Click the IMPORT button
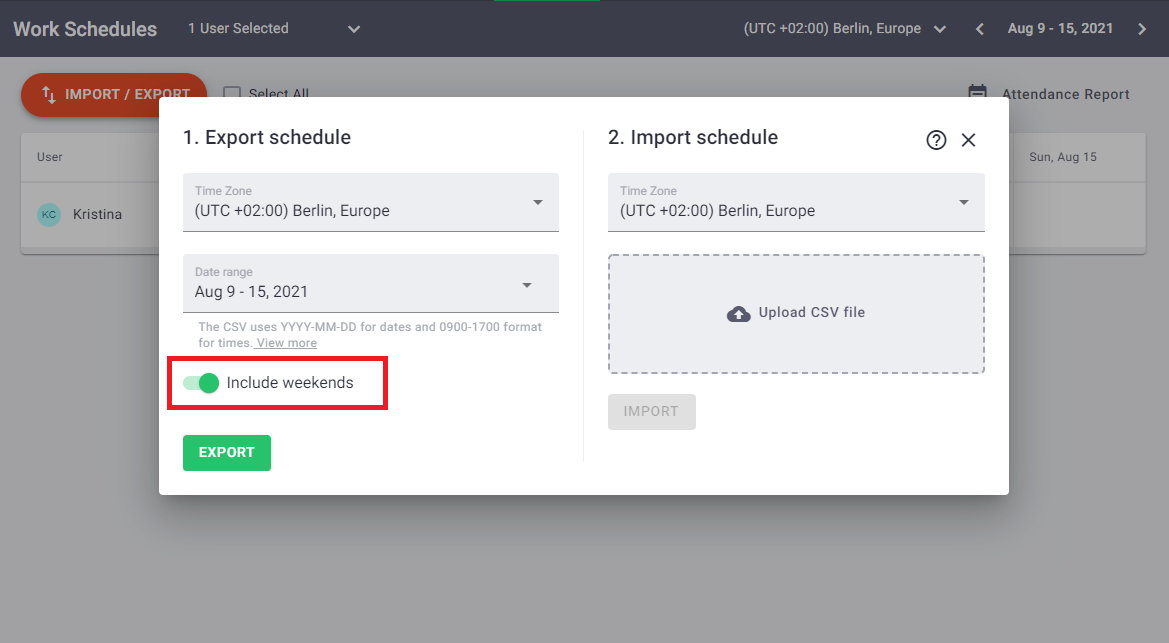This screenshot has width=1169, height=643. click(x=651, y=411)
